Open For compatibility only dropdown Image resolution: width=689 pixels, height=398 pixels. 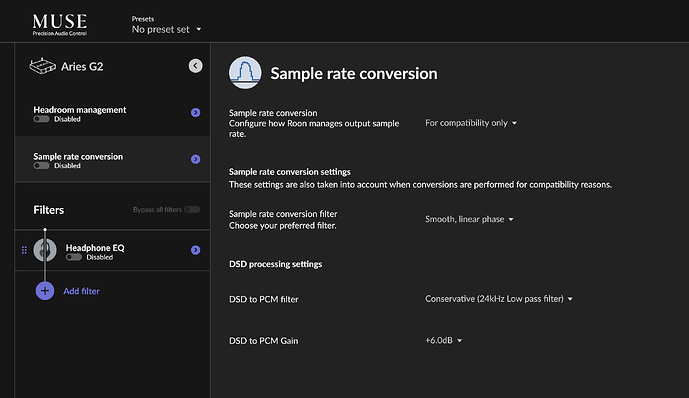click(x=471, y=123)
